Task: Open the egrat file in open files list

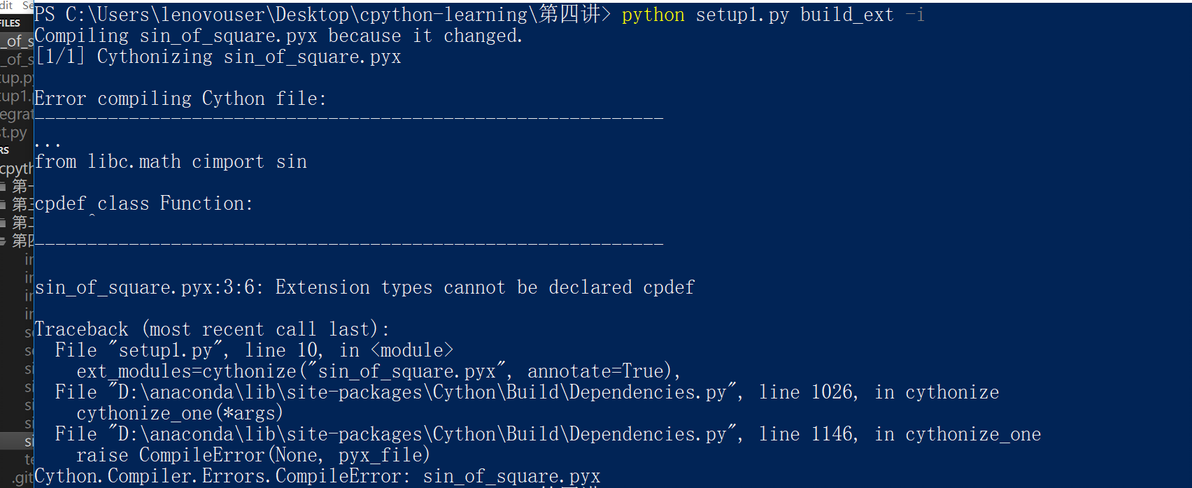Action: tap(16, 114)
